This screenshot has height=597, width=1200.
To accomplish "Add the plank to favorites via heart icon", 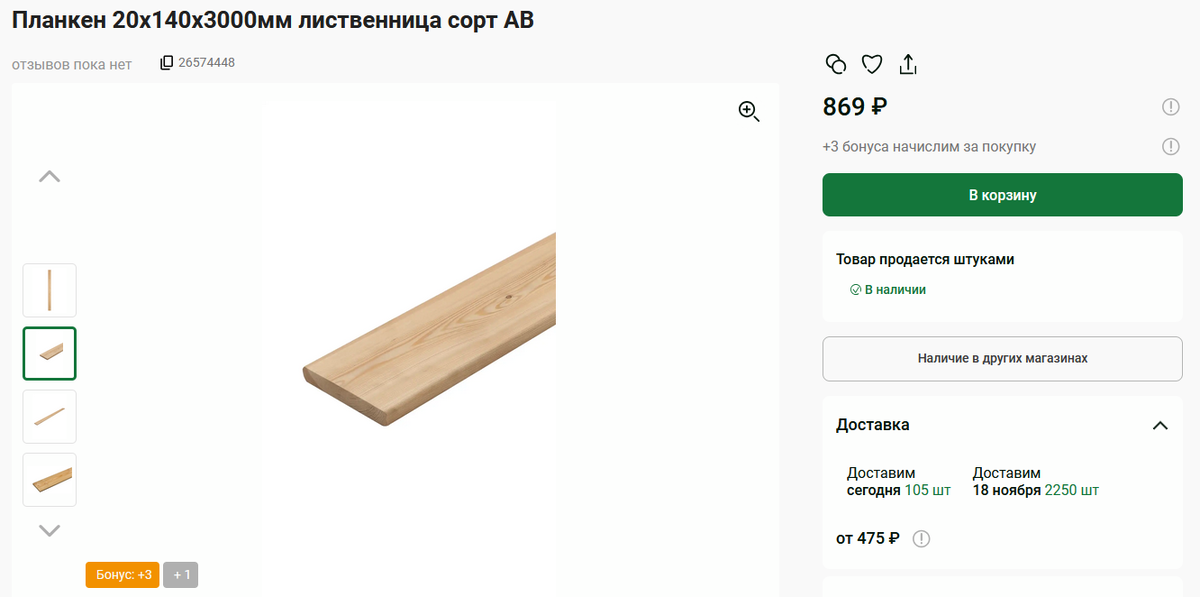I will point(871,63).
